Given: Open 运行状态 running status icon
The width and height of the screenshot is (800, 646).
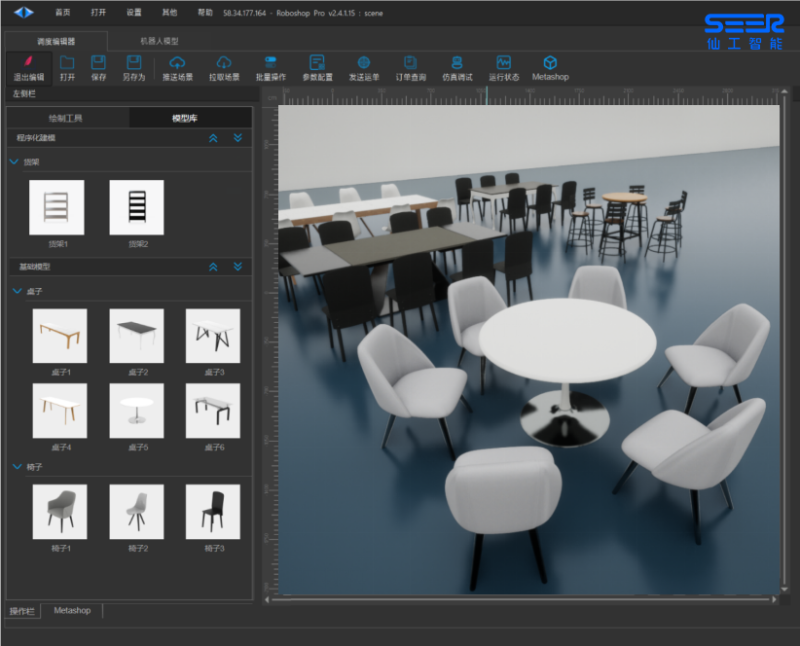Looking at the screenshot, I should click(x=503, y=63).
